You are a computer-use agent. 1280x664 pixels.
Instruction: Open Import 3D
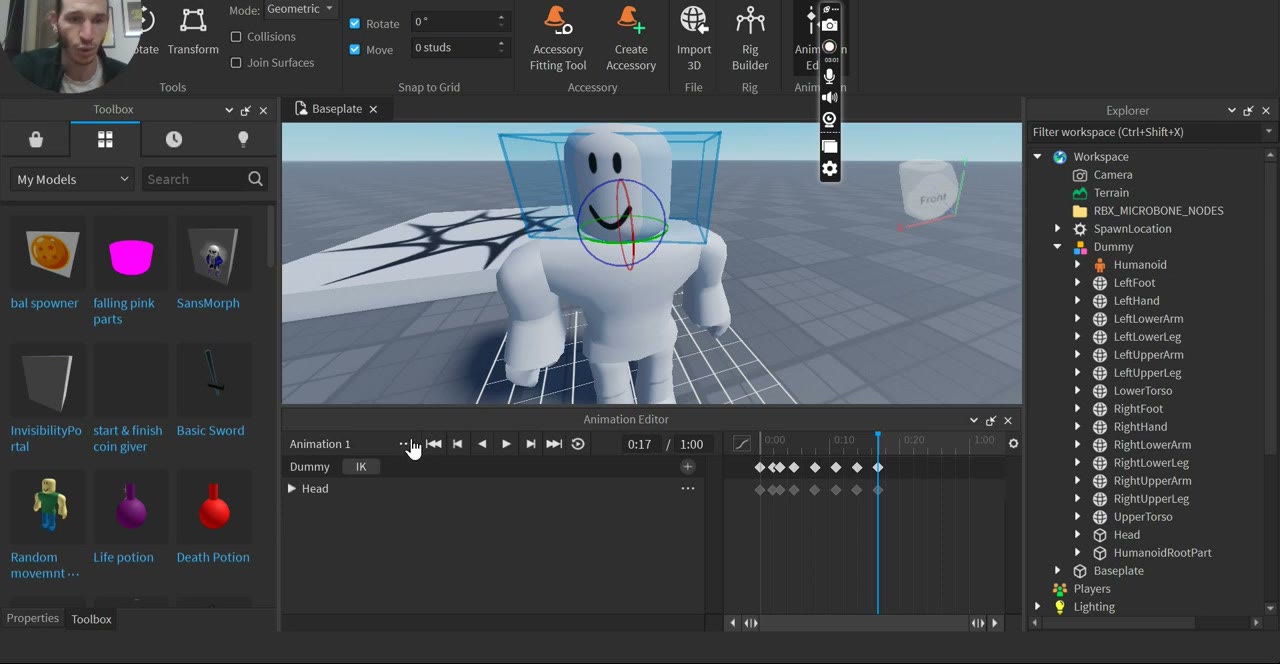[694, 38]
